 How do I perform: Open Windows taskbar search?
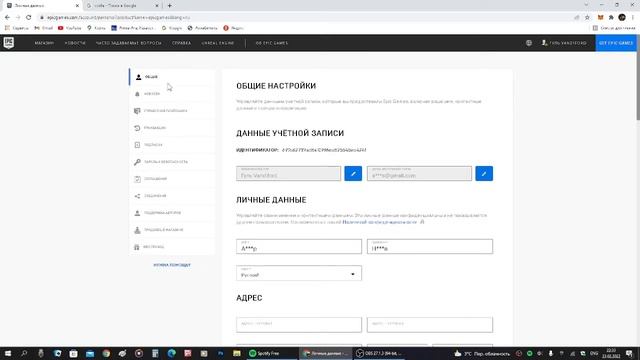tap(24, 353)
